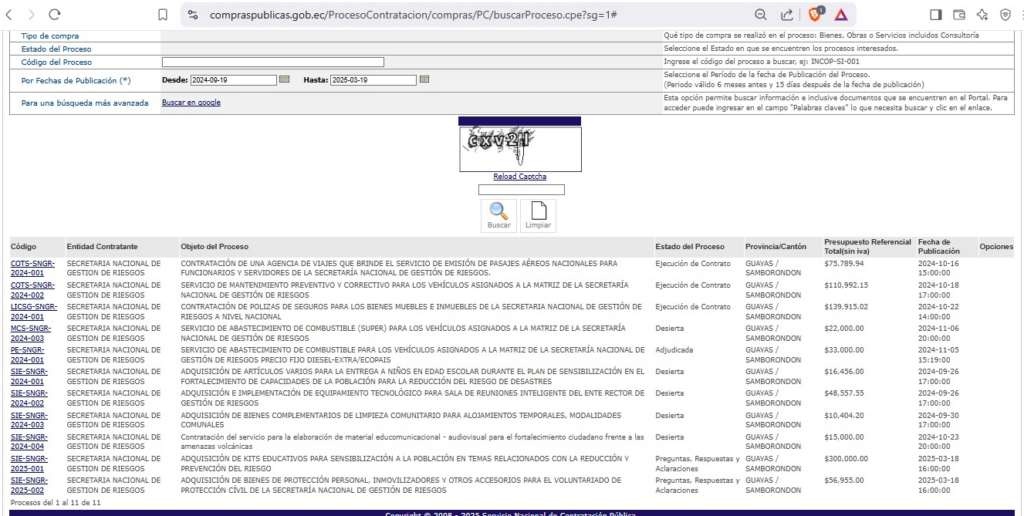
Task: Zoom out using the magnifier icon
Action: (x=761, y=14)
